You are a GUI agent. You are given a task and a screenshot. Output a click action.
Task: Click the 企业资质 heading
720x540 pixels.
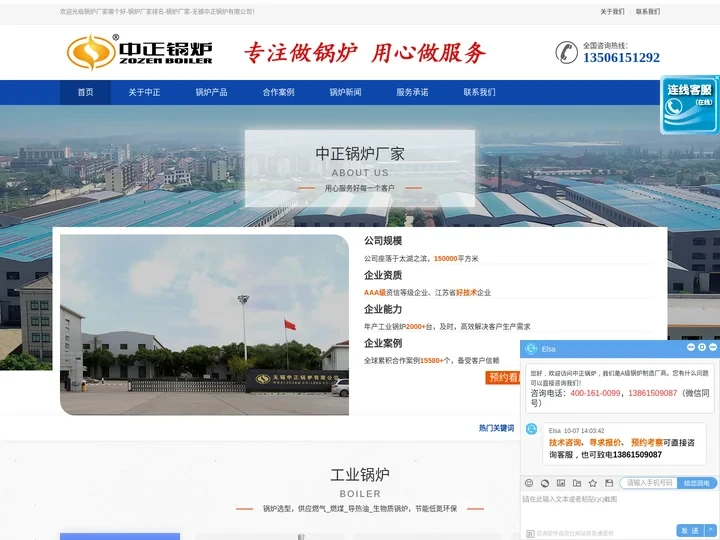point(383,275)
